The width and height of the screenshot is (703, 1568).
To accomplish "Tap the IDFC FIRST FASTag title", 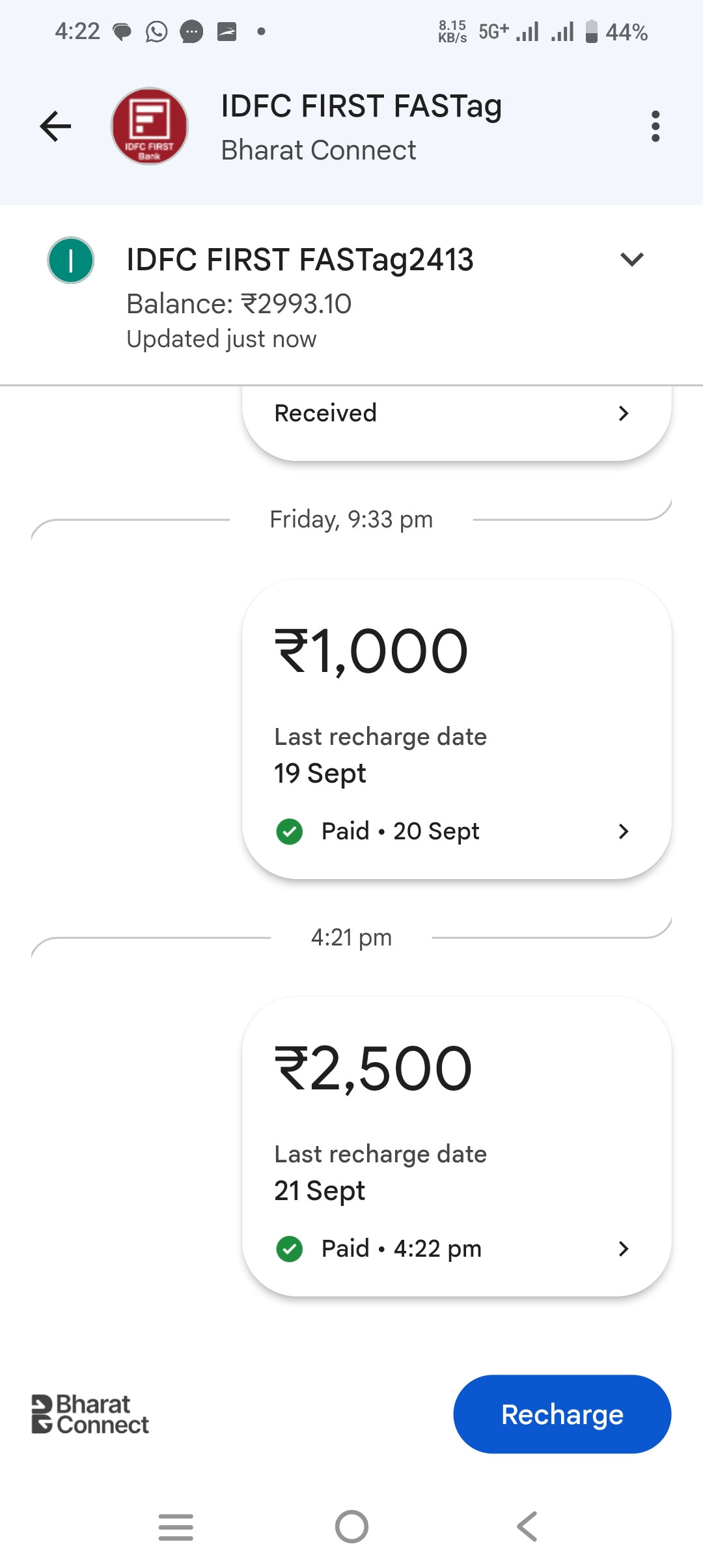I will pos(361,106).
